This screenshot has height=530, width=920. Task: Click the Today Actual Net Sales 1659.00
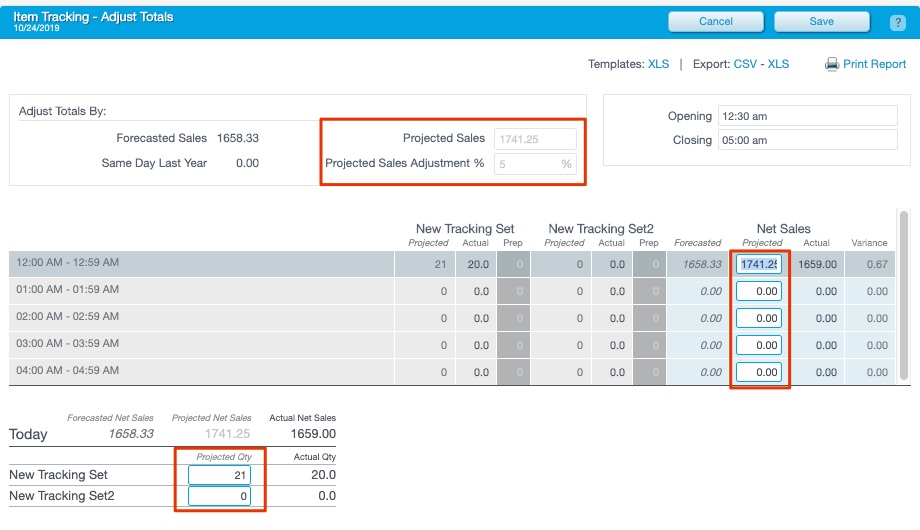(x=313, y=434)
